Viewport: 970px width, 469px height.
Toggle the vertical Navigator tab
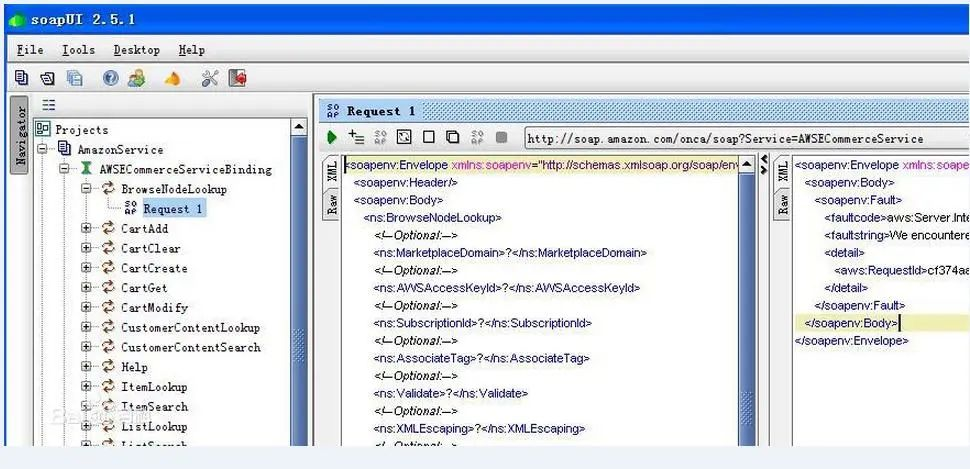[x=19, y=135]
